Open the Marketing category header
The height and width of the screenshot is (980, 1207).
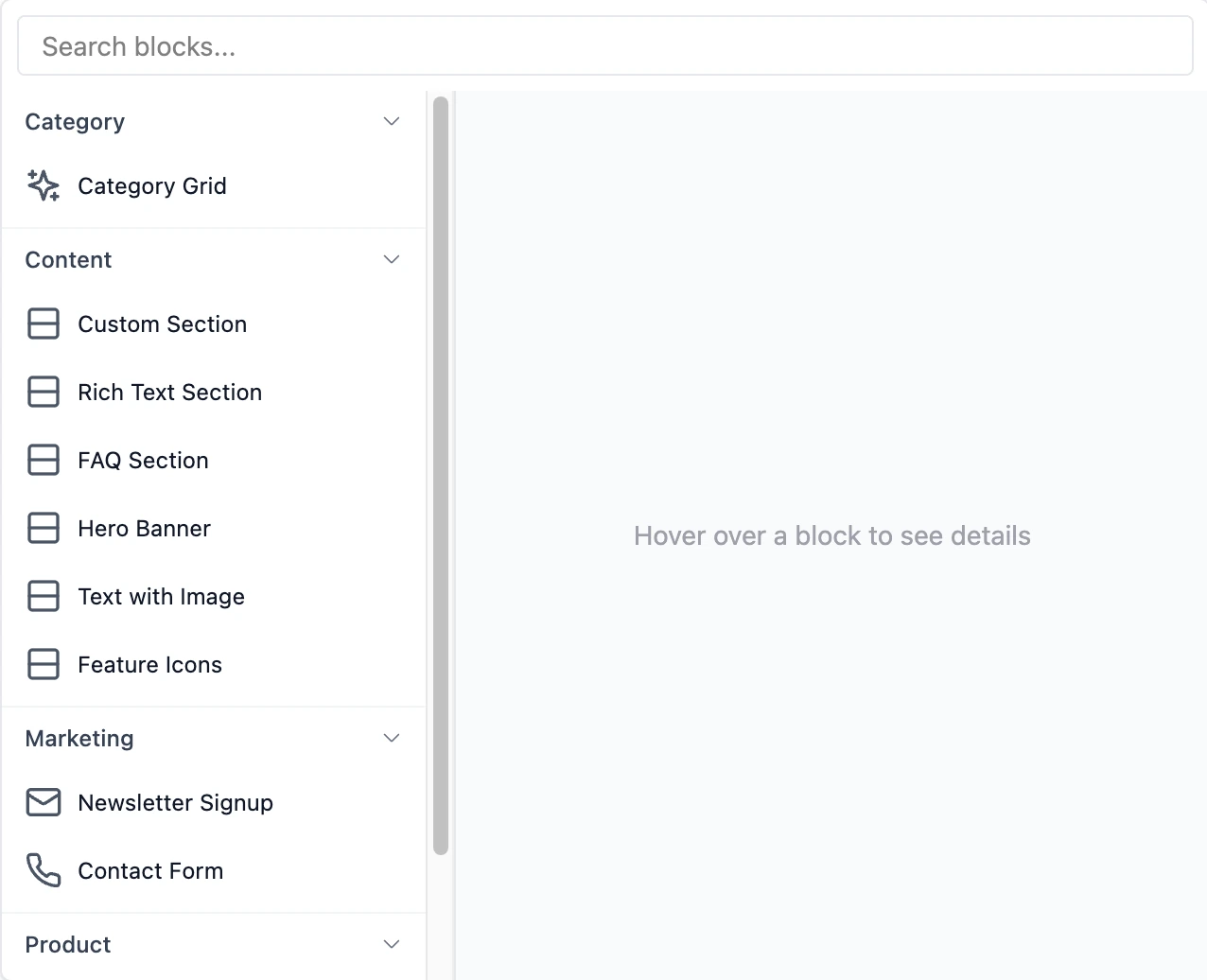[x=79, y=738]
